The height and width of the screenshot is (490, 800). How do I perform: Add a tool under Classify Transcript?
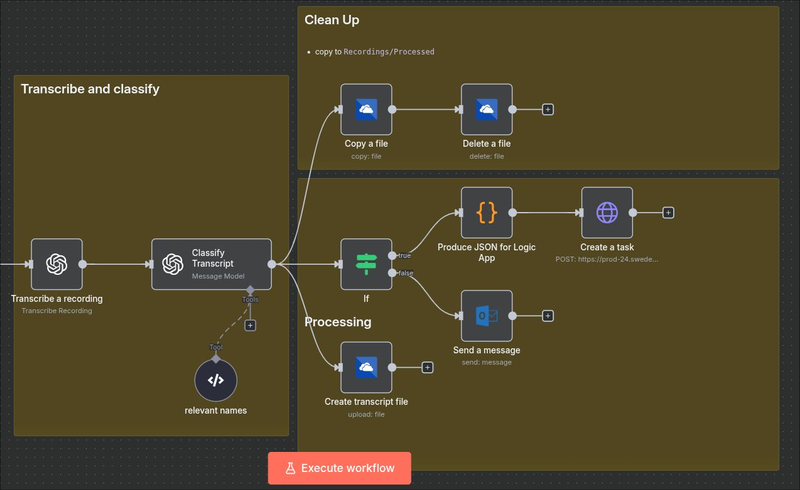[x=250, y=324]
